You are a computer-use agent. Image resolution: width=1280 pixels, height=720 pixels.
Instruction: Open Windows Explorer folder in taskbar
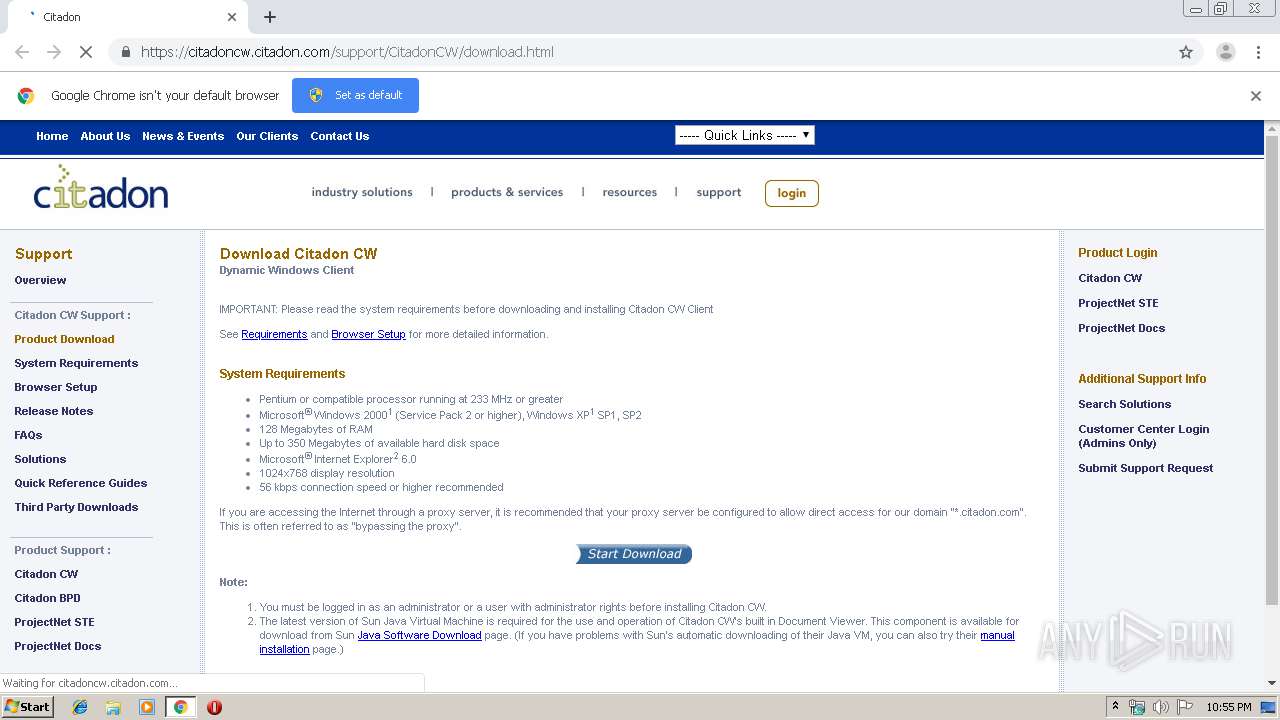[113, 707]
